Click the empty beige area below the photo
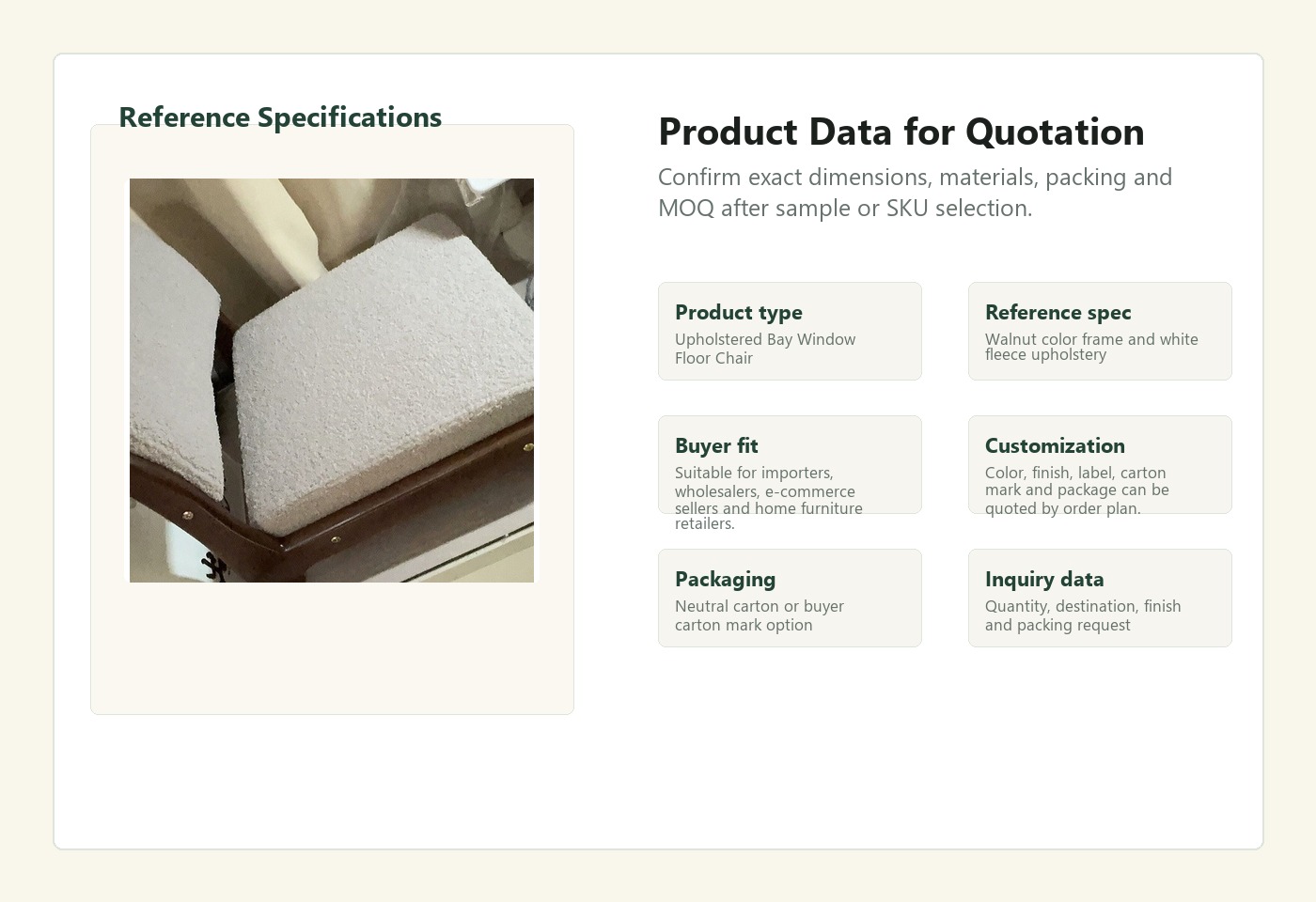 332,648
